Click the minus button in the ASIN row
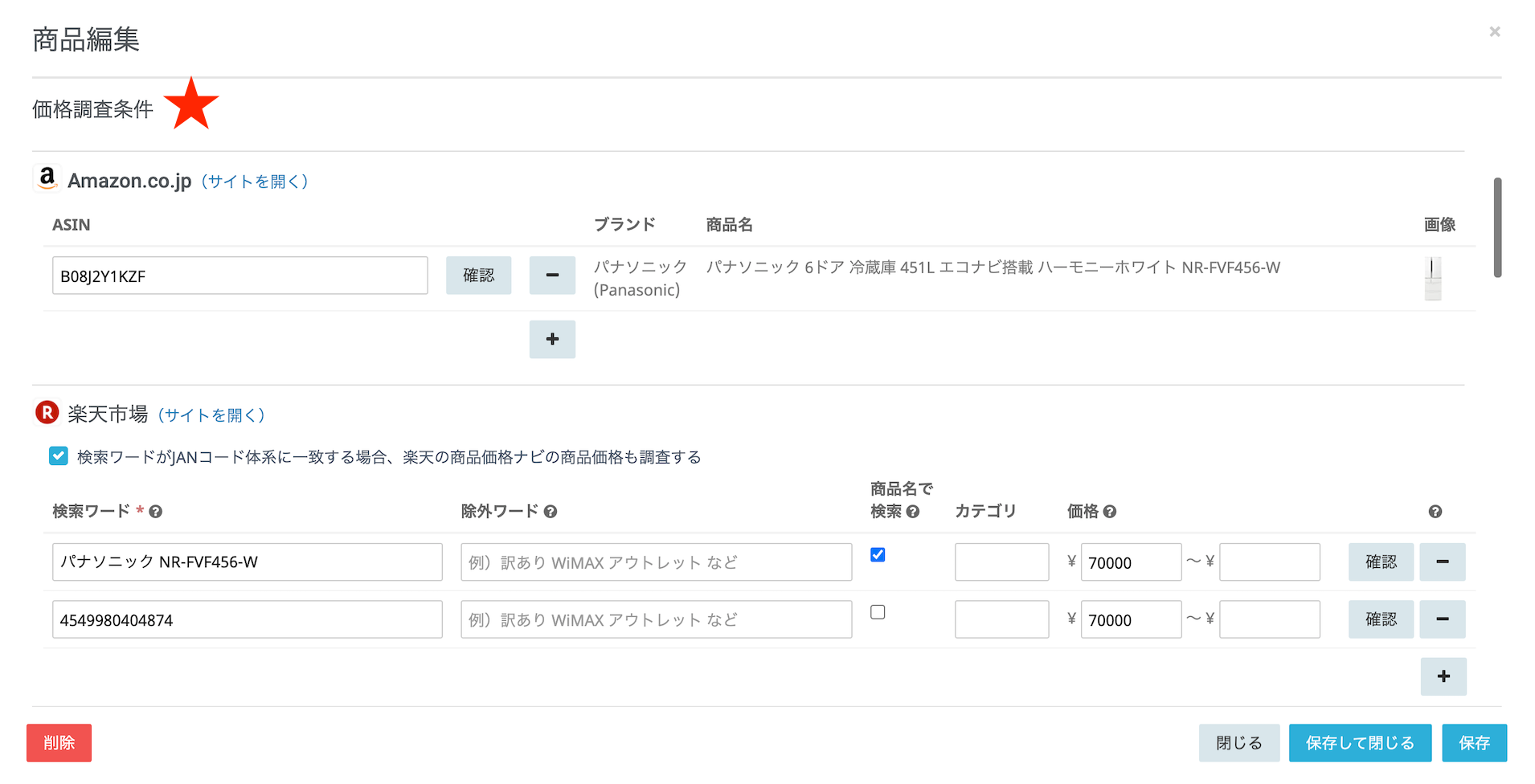 tap(552, 276)
